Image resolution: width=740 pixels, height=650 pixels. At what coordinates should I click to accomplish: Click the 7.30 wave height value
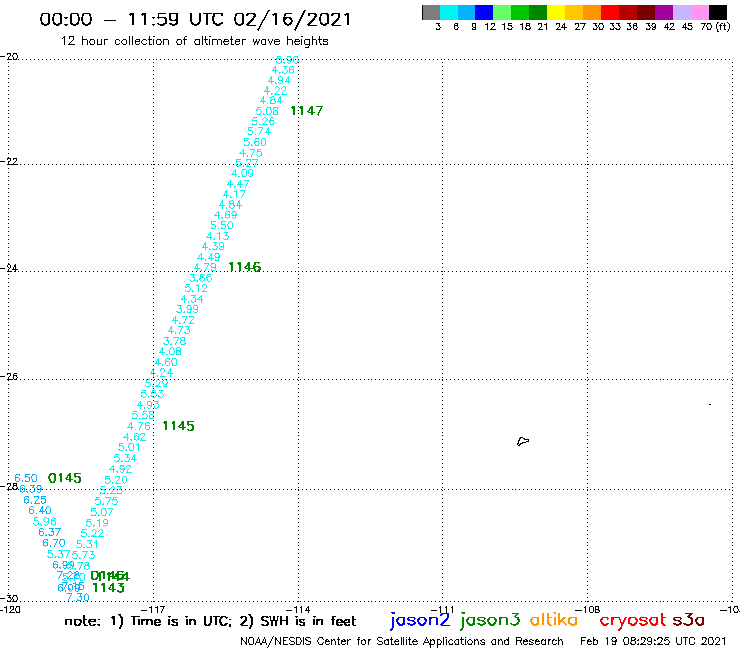[x=78, y=597]
